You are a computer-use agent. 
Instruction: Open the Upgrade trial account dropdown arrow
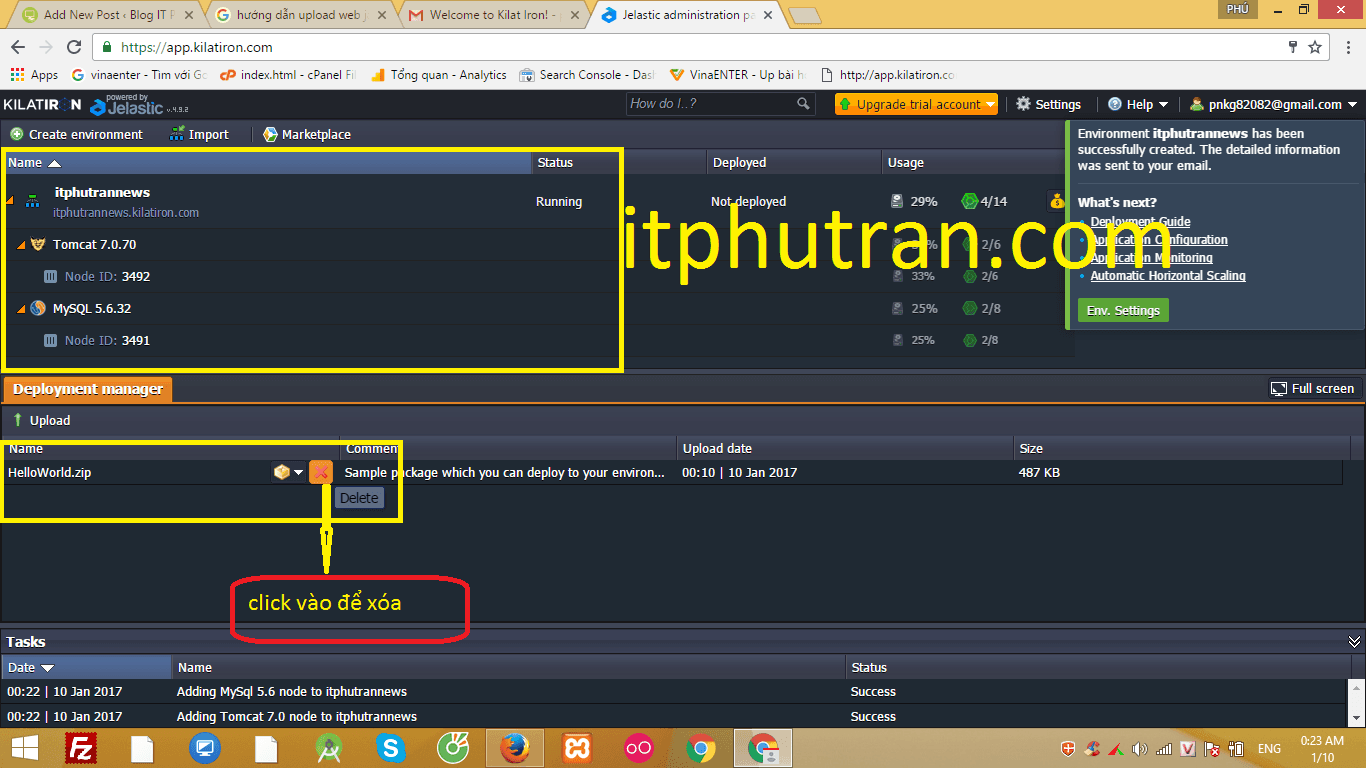[990, 104]
